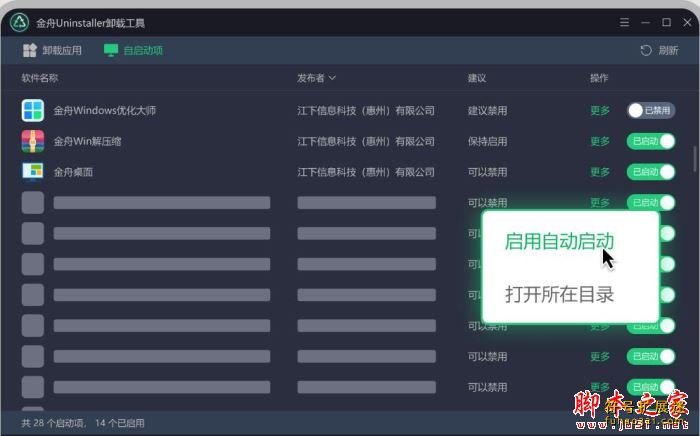The width and height of the screenshot is (700, 436).
Task: Click the 金舟Uninstaller app logo icon
Action: point(19,22)
